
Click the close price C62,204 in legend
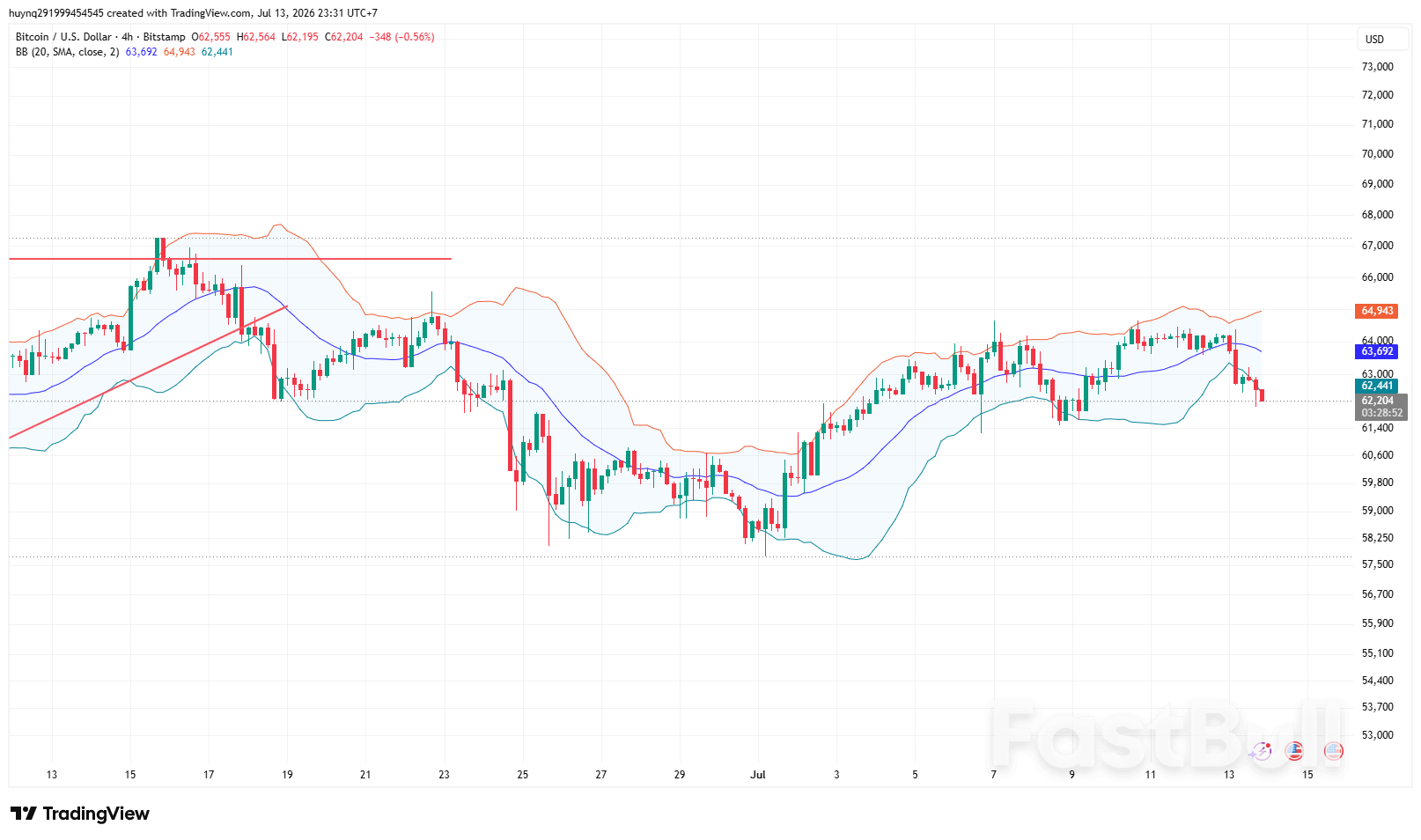[344, 37]
